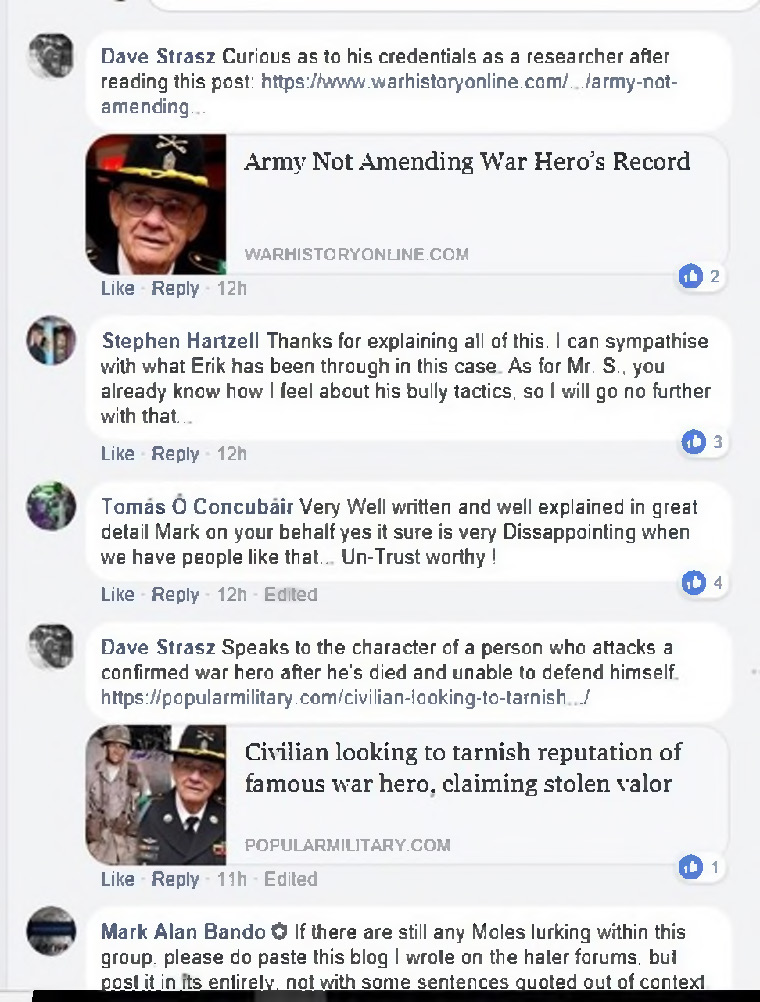
Task: Reply to Tomás Ó Concubáir's comment
Action: 175,594
